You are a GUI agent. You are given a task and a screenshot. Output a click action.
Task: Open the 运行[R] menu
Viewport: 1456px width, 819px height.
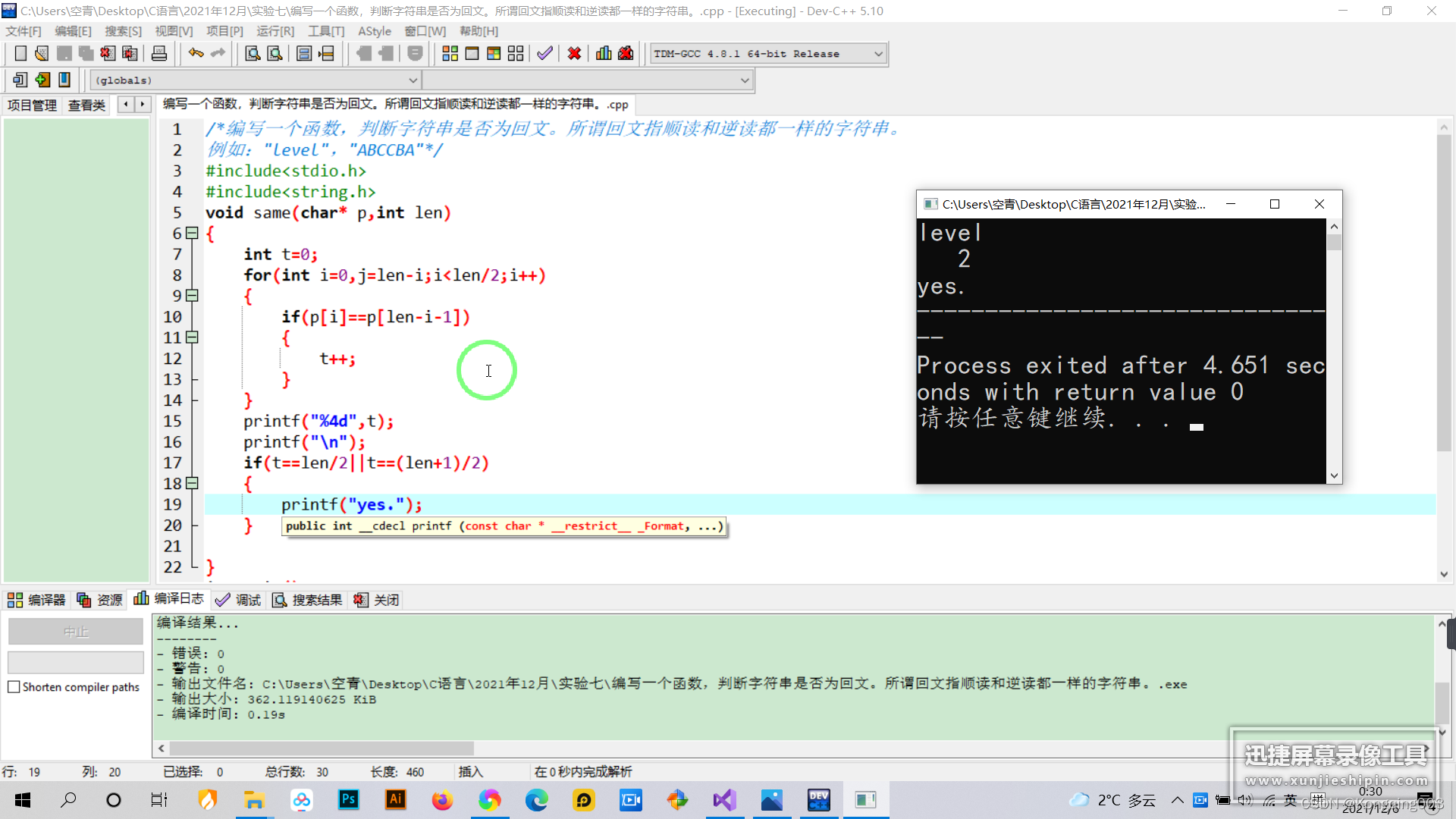[275, 31]
